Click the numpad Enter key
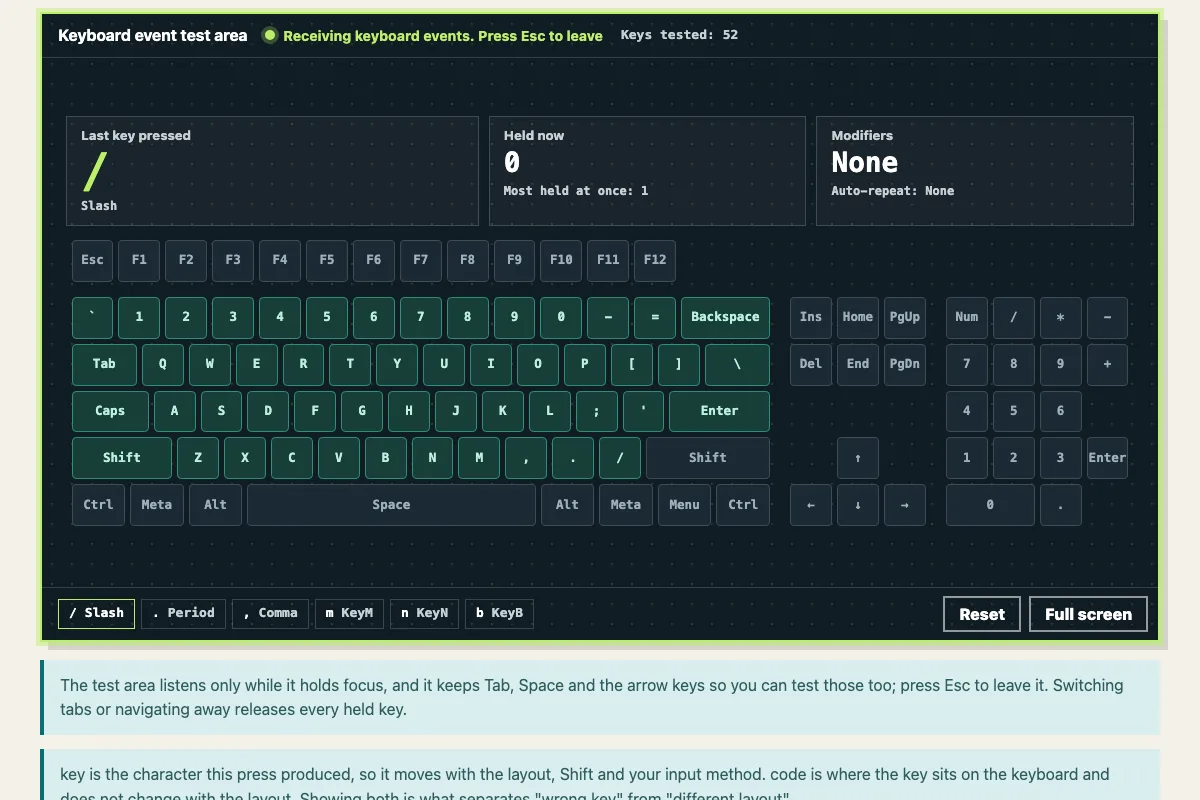1200x800 pixels. pos(1107,458)
